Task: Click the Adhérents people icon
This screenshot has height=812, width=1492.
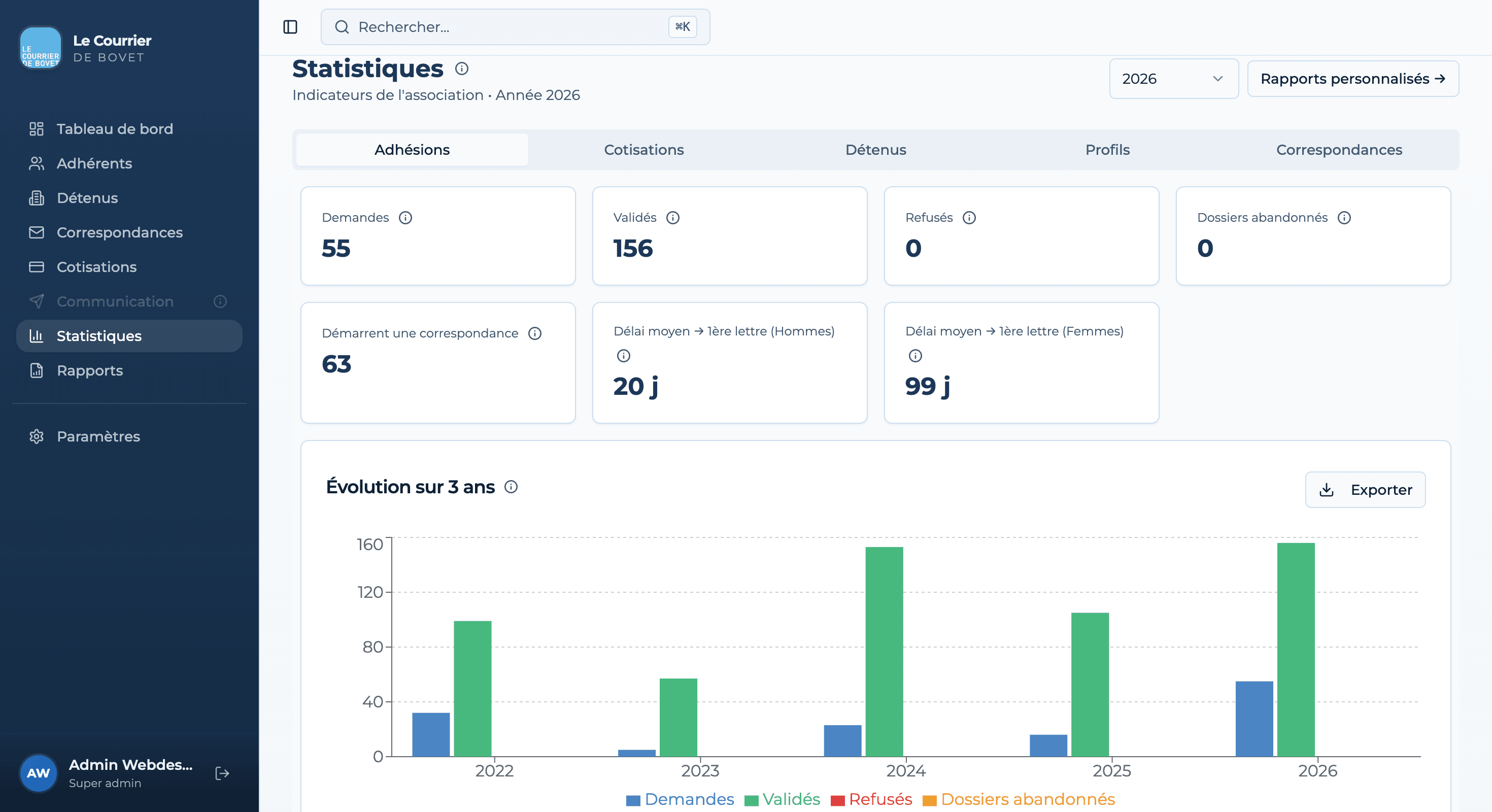Action: pos(37,163)
